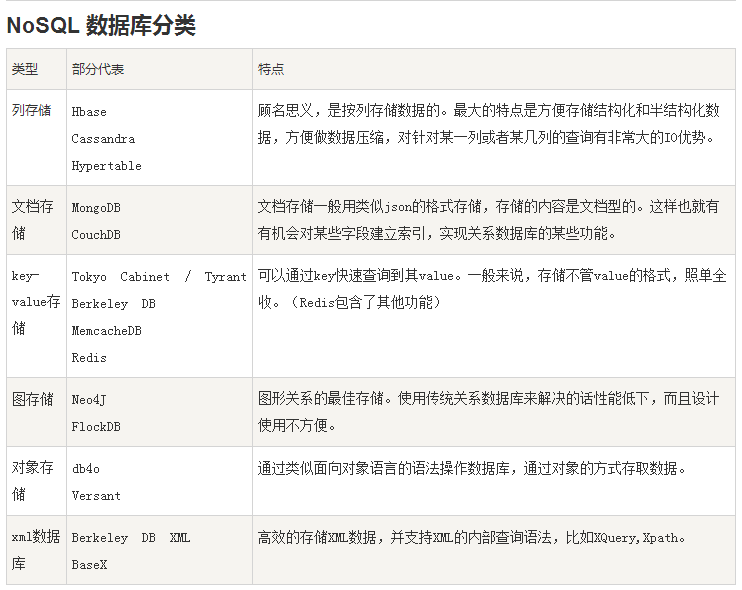Click the description starting '通过类似面向对象语言'

[x=472, y=468]
